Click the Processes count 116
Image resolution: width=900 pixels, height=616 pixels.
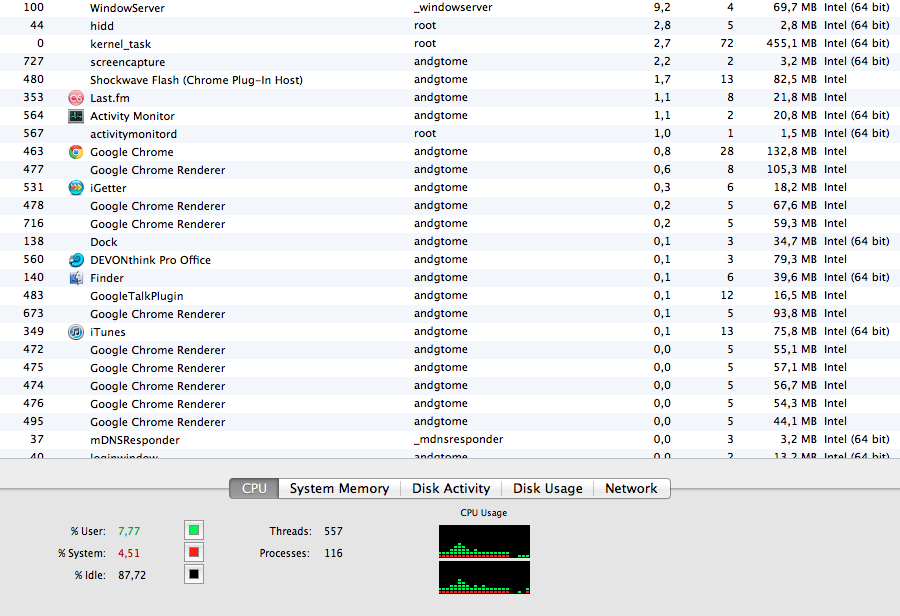pos(333,553)
